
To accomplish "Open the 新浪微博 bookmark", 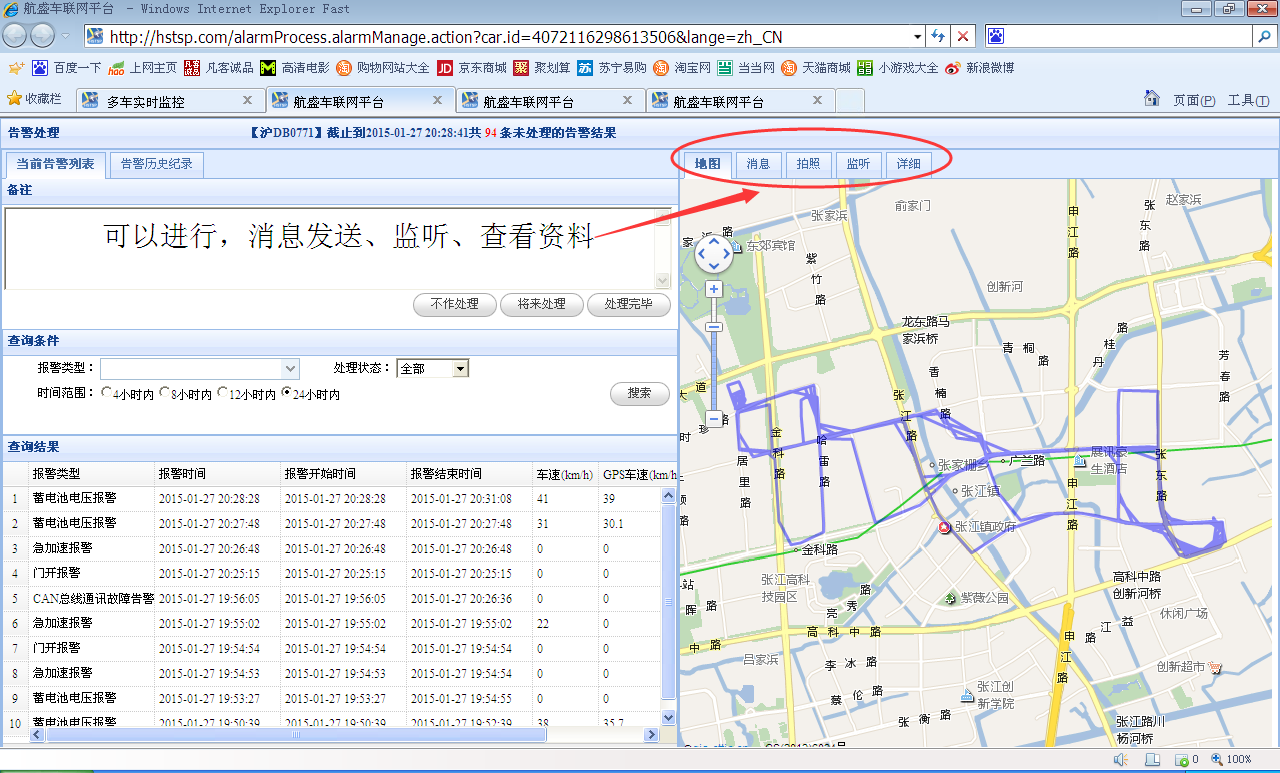I will click(980, 68).
